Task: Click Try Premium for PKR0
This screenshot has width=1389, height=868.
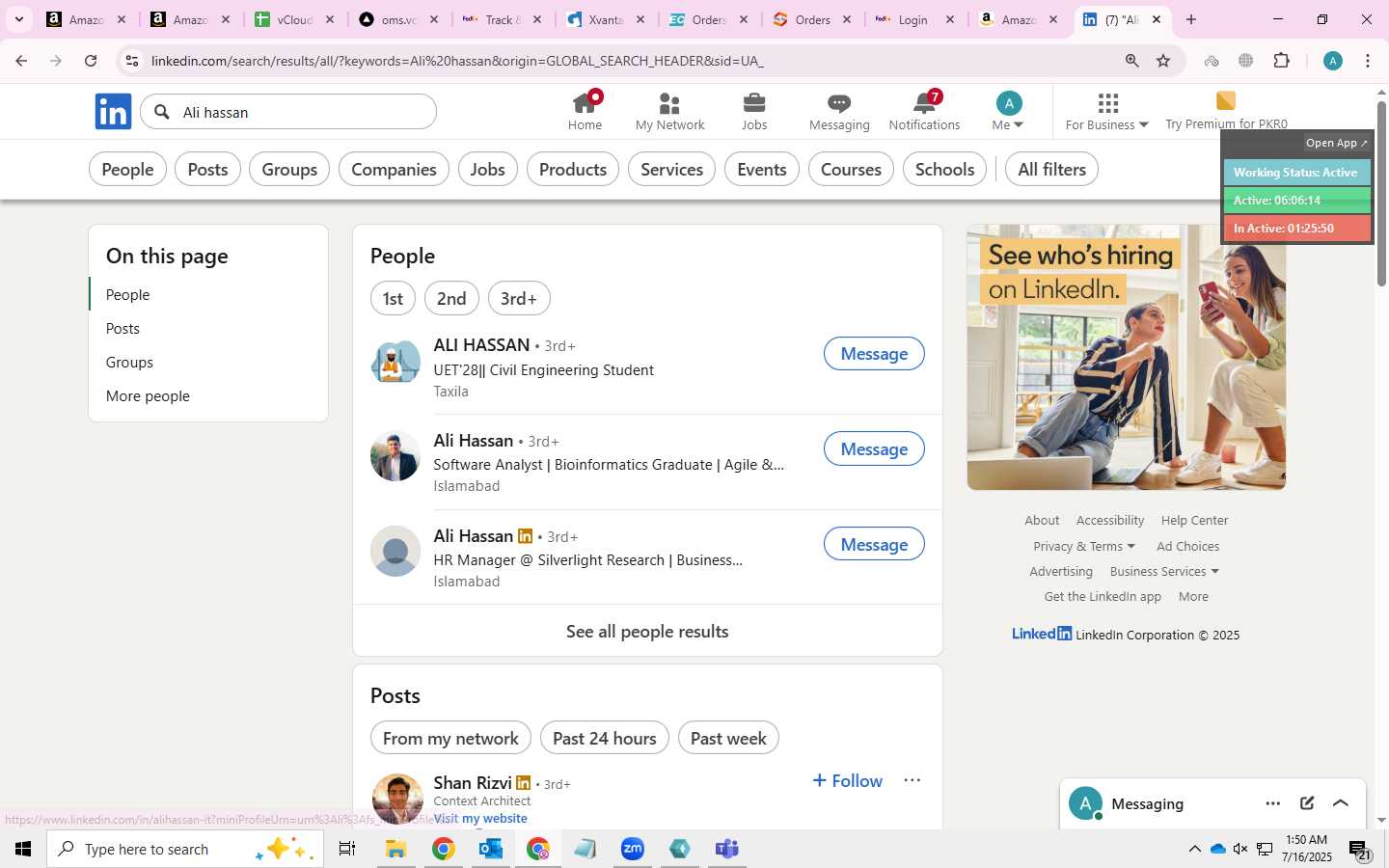Action: click(x=1226, y=112)
